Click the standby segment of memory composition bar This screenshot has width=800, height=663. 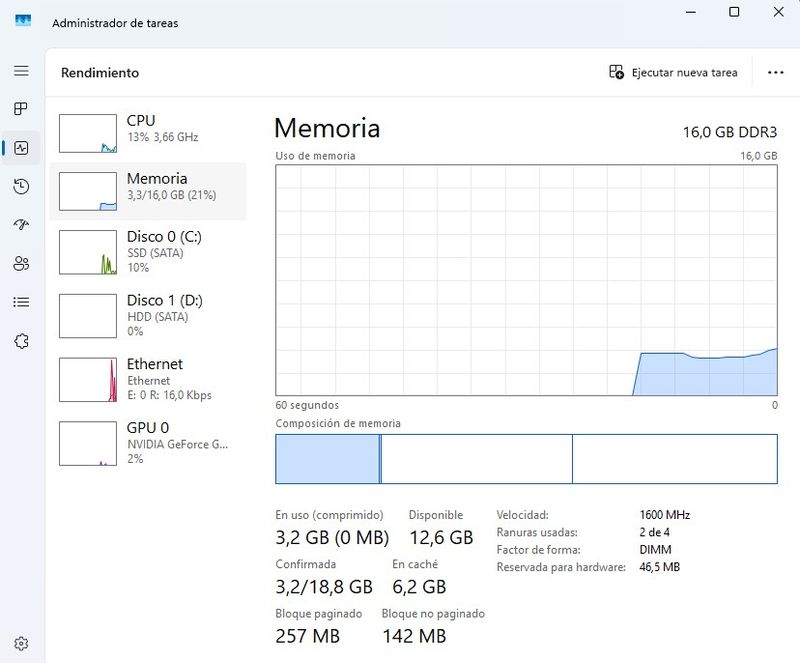pos(477,459)
